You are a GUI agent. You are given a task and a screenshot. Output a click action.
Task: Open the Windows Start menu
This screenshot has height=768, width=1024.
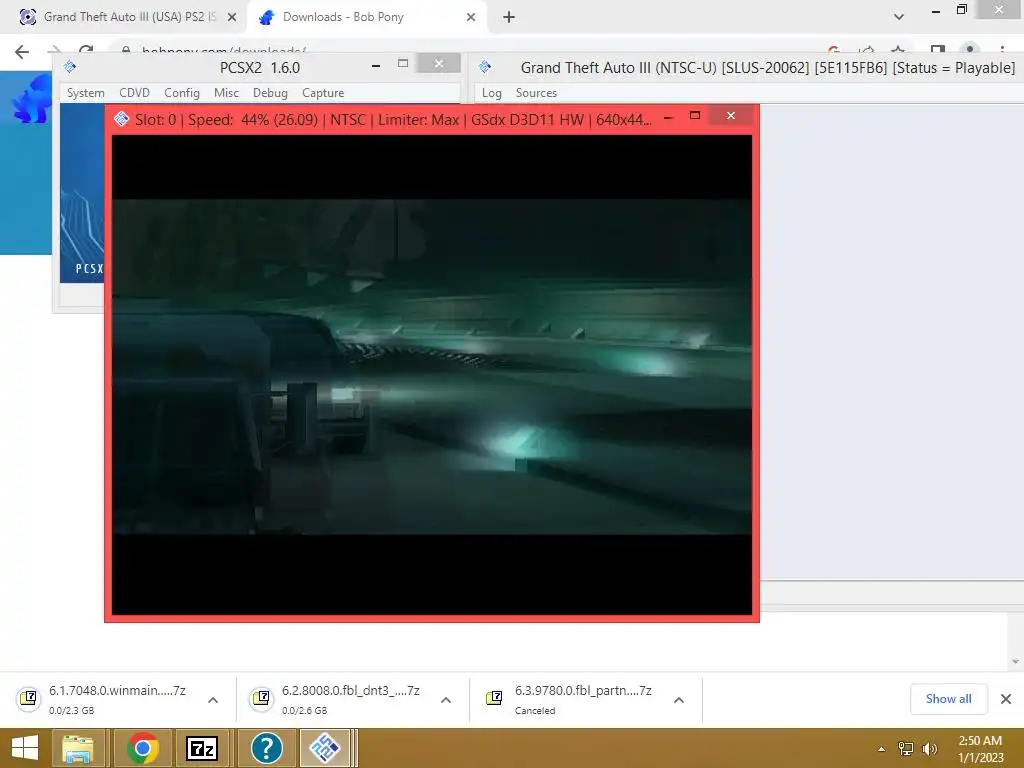25,748
